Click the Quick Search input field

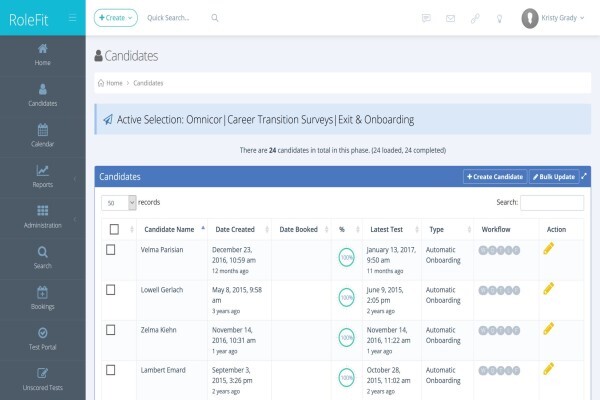tap(176, 18)
